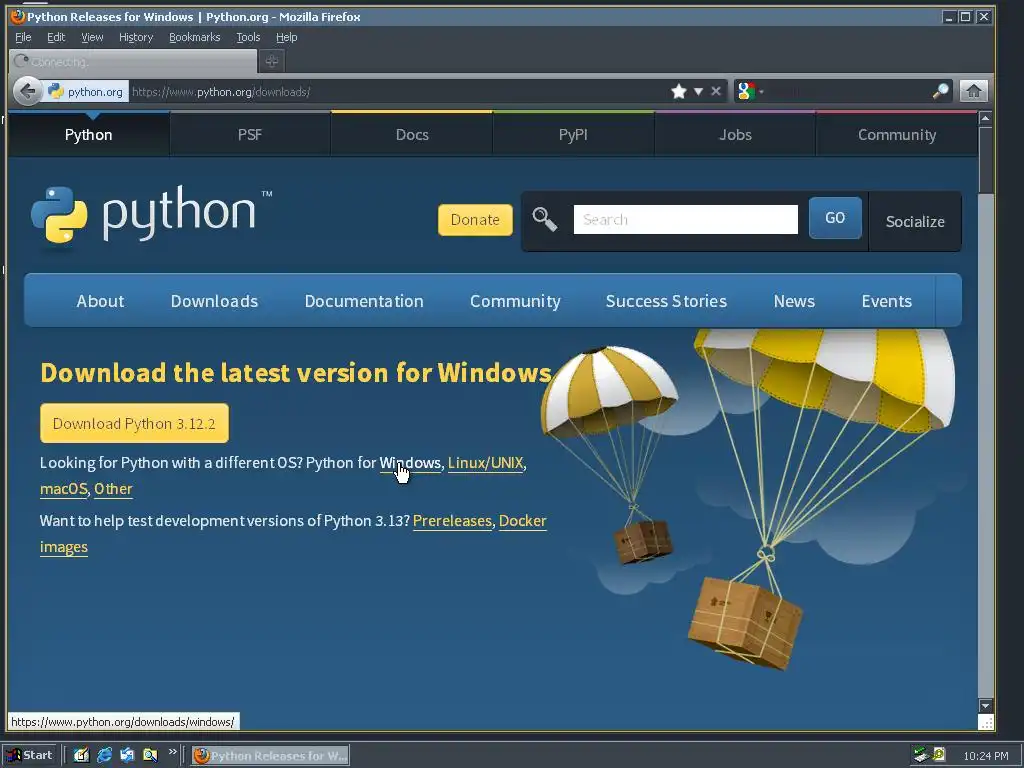Viewport: 1024px width, 768px height.
Task: Select the Connecting browser tab
Action: click(x=133, y=61)
